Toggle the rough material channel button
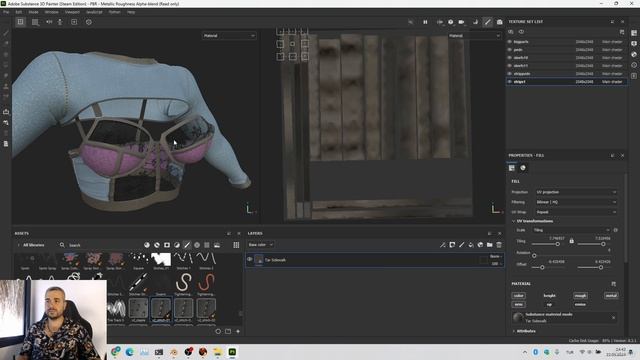 click(x=580, y=296)
